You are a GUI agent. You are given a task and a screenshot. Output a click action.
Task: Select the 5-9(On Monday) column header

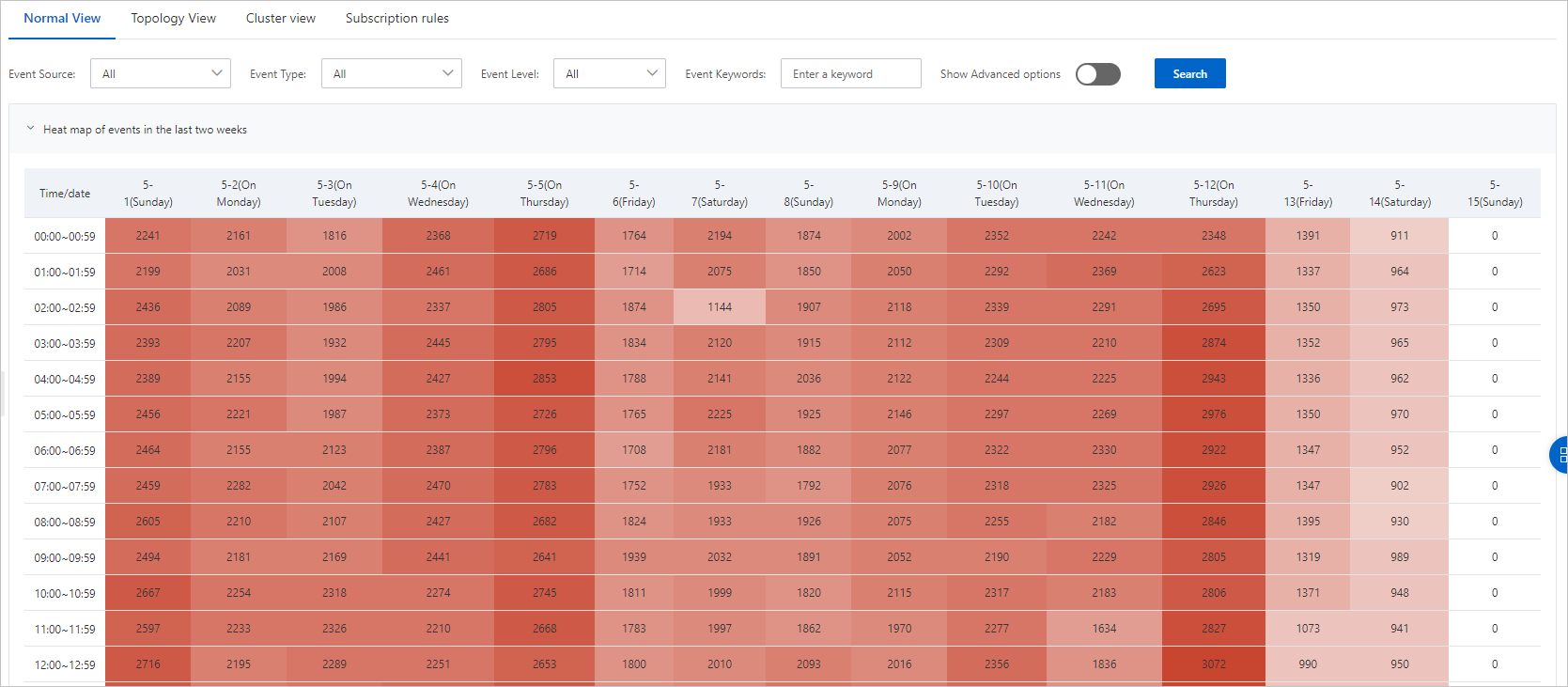pos(899,194)
